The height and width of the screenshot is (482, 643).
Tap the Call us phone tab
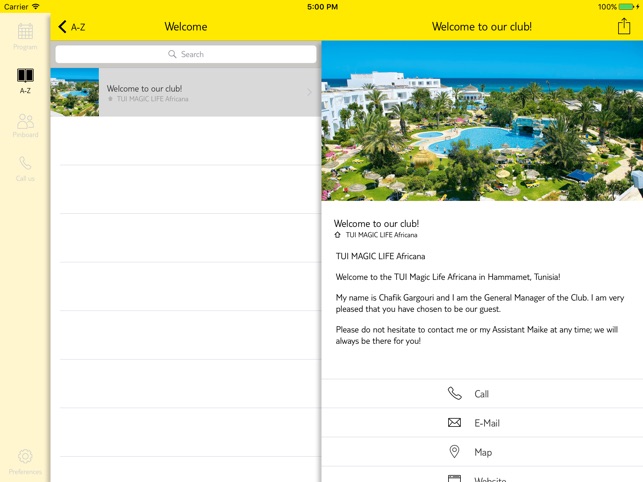point(25,169)
